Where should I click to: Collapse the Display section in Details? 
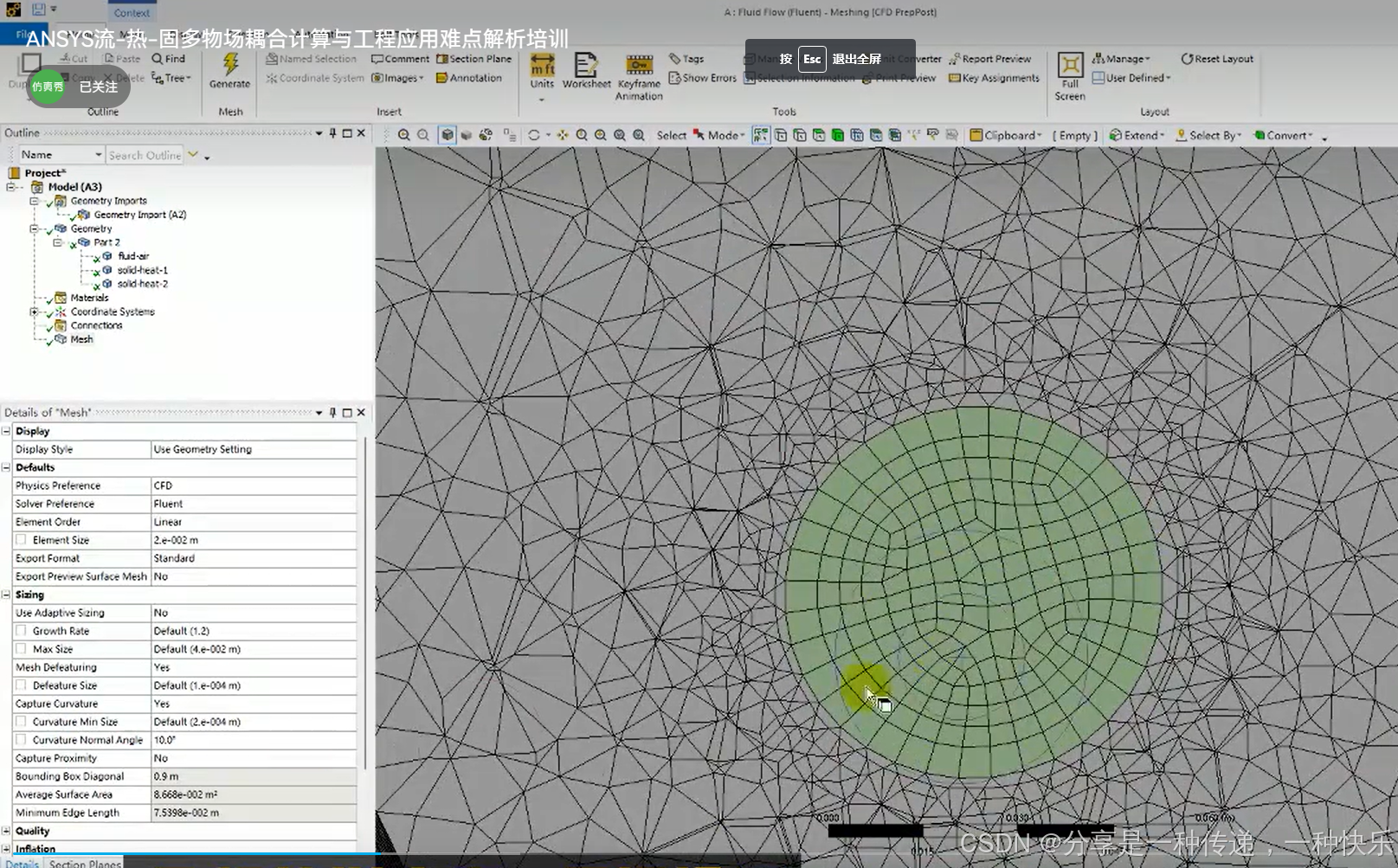click(6, 431)
